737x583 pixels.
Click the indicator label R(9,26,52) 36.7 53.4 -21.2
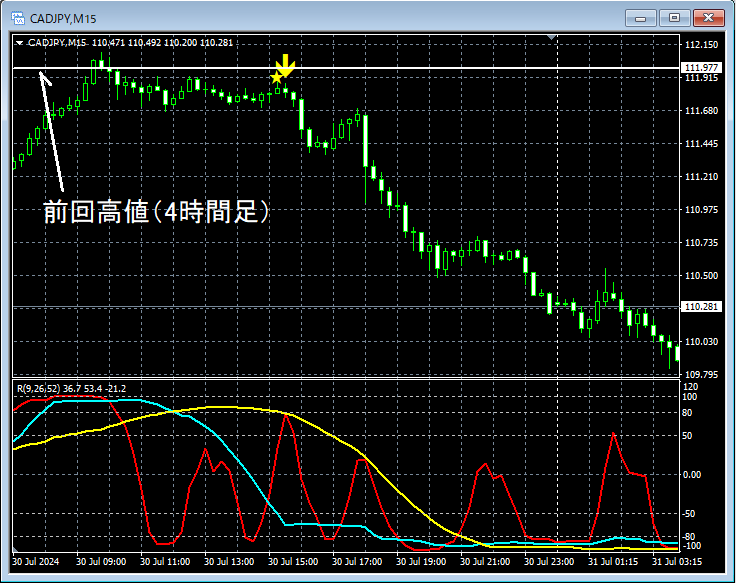coord(71,389)
